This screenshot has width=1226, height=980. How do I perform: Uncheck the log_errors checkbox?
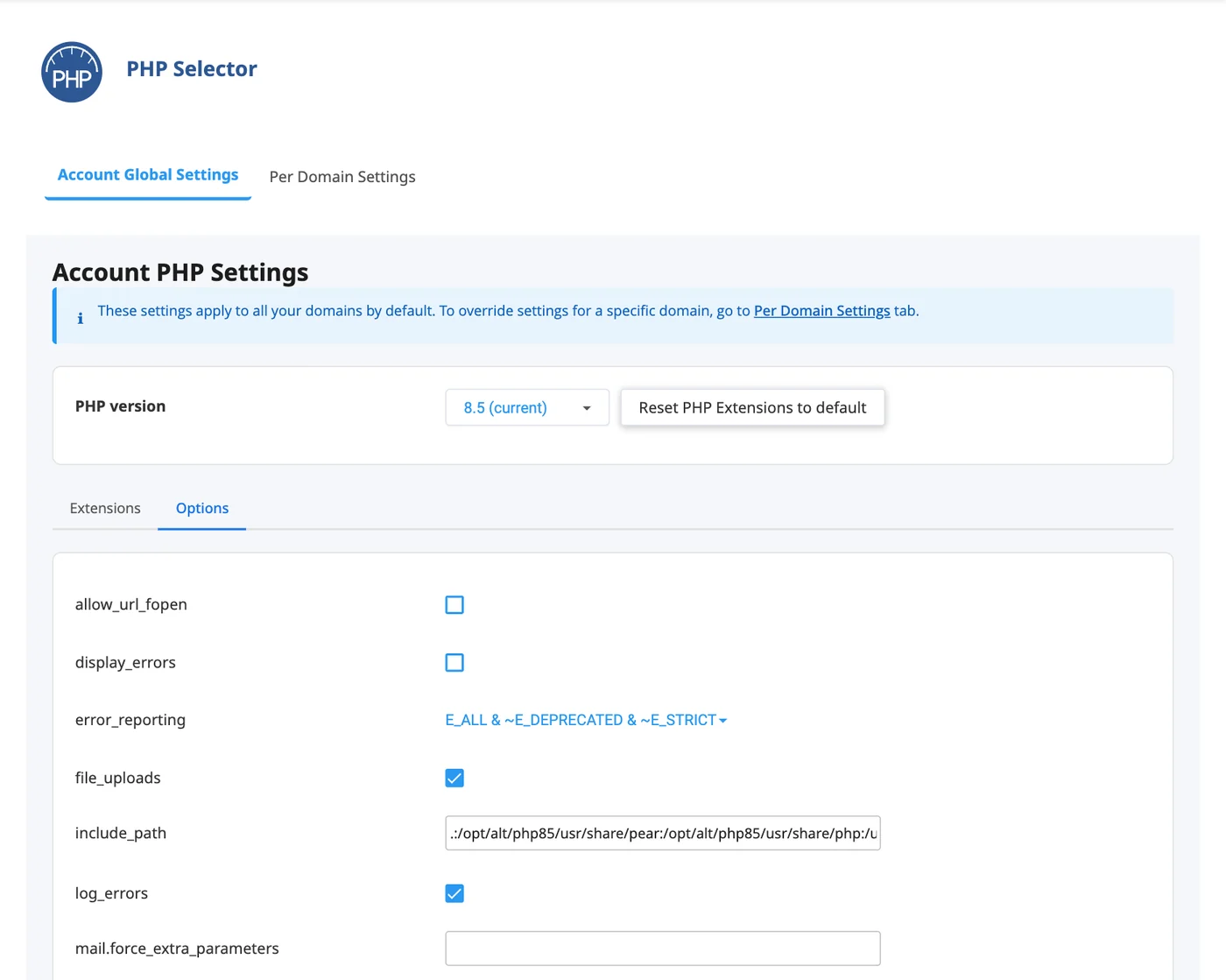click(454, 893)
